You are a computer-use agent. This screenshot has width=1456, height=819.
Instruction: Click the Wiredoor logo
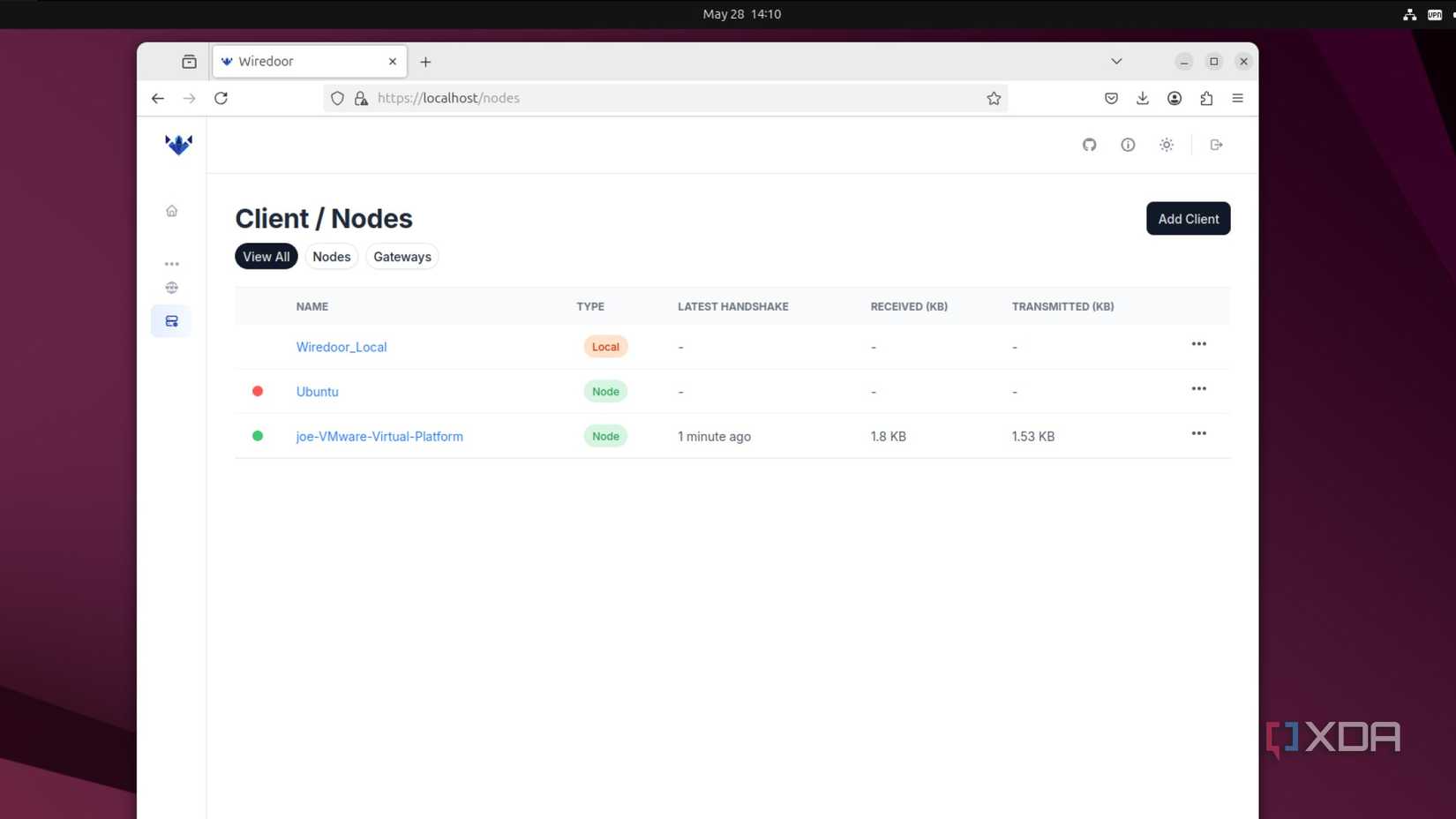pos(178,145)
